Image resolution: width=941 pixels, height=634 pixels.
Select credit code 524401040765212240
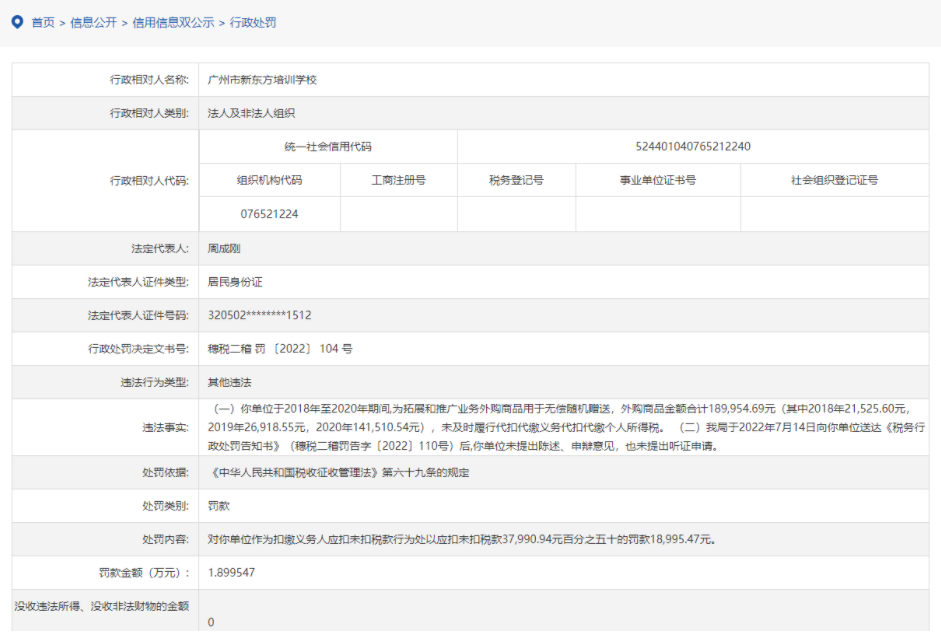[693, 146]
